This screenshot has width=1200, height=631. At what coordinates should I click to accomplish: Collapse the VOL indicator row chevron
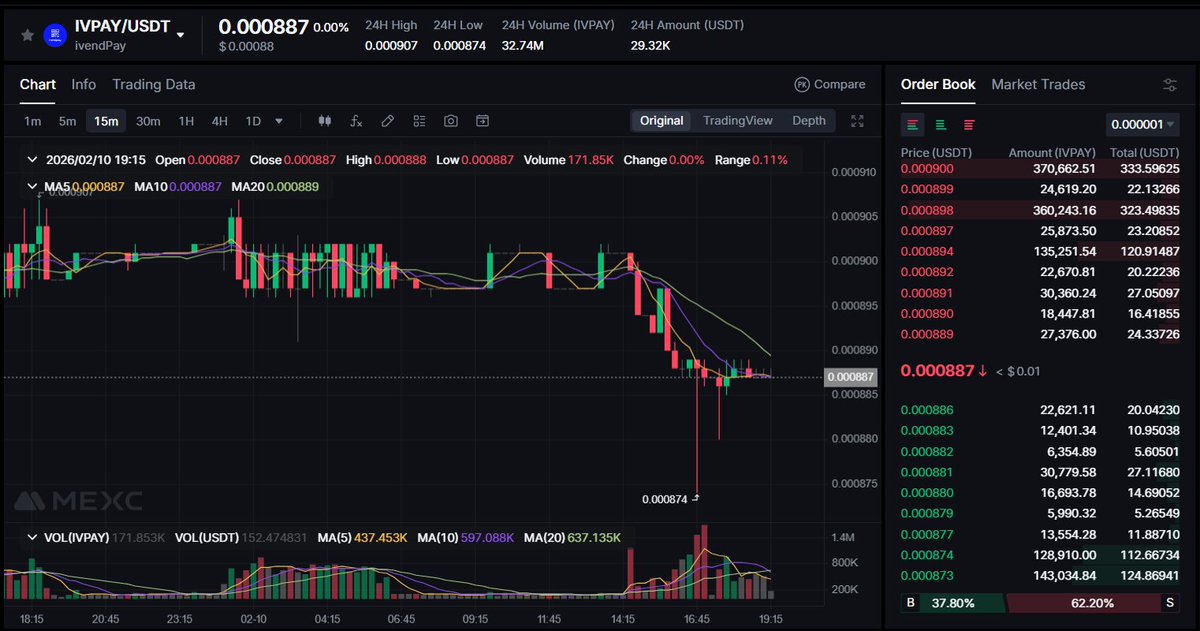click(31, 538)
